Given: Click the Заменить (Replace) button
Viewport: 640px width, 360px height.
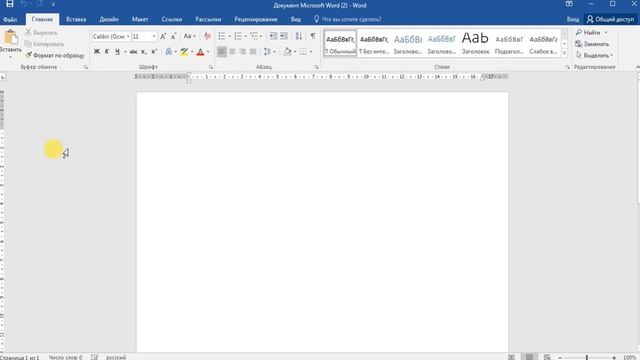Looking at the screenshot, I should coord(592,44).
